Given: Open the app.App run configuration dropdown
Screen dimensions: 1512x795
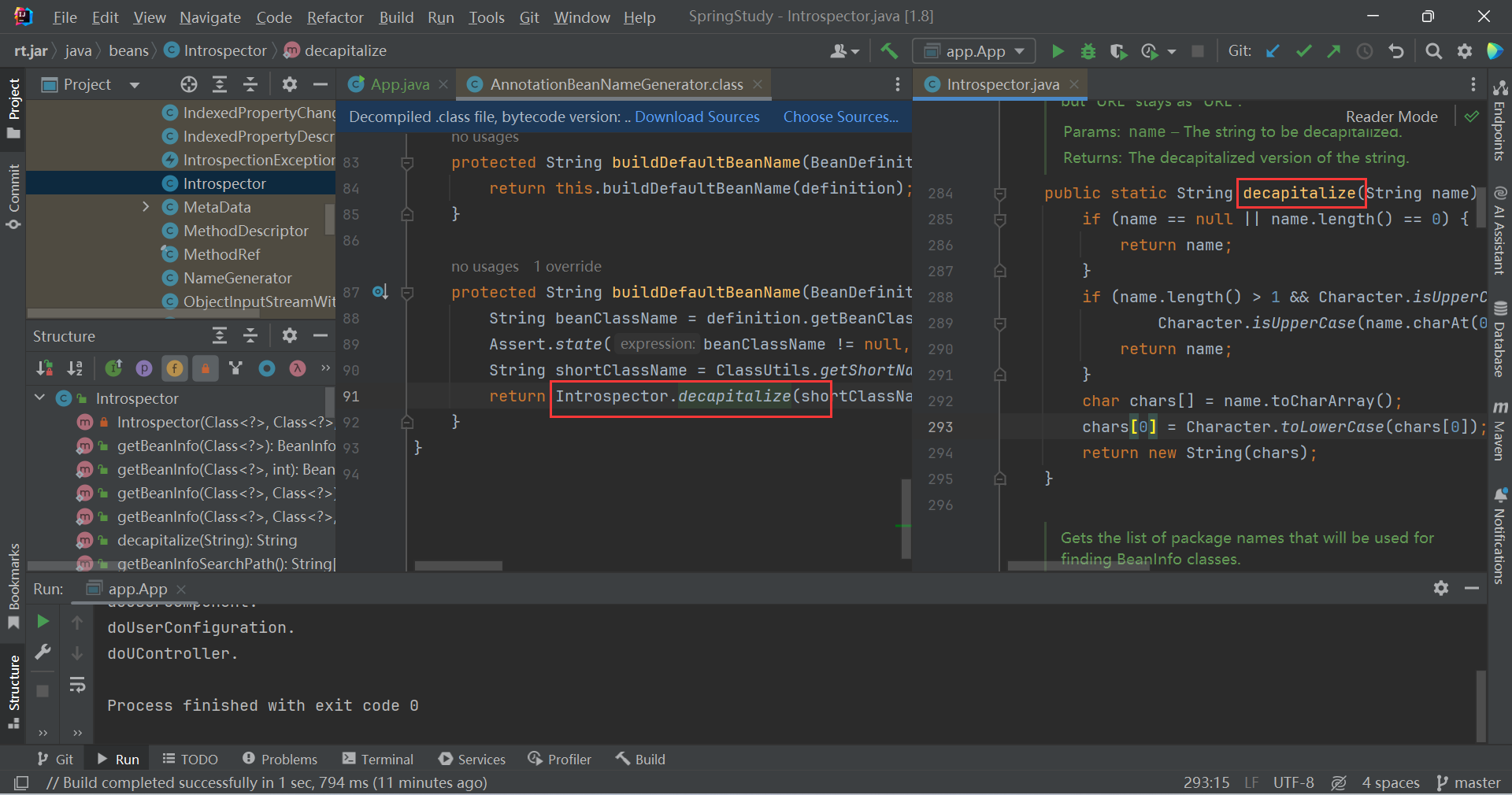Looking at the screenshot, I should tap(974, 51).
